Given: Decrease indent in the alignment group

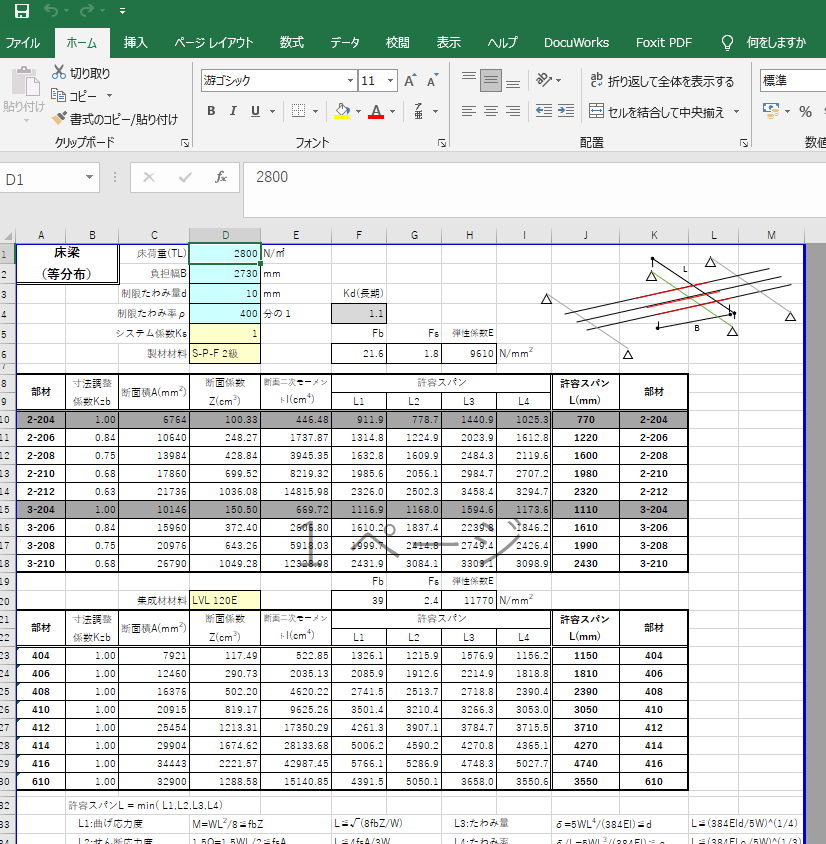Looking at the screenshot, I should tap(544, 111).
